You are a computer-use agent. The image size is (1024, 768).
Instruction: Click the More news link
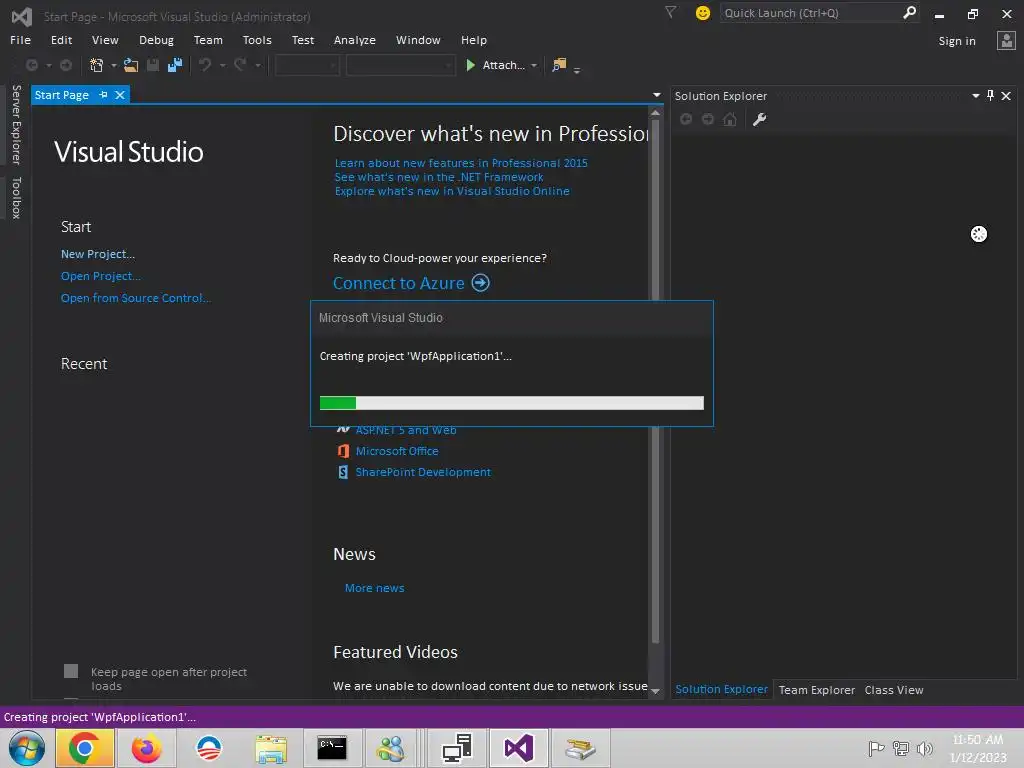374,588
